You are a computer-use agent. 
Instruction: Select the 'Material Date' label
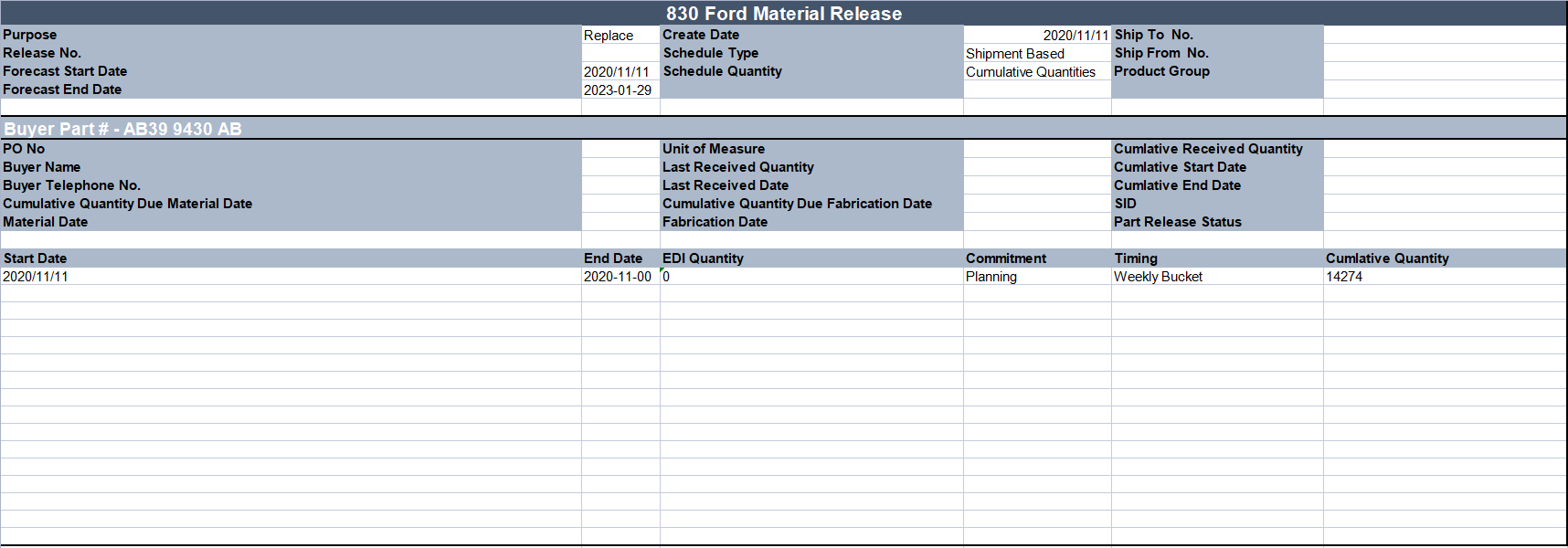tap(291, 222)
